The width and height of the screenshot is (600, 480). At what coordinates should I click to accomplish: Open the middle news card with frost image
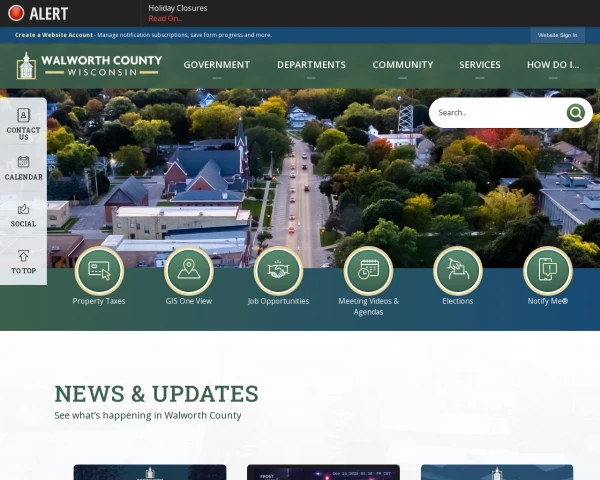[x=323, y=472]
